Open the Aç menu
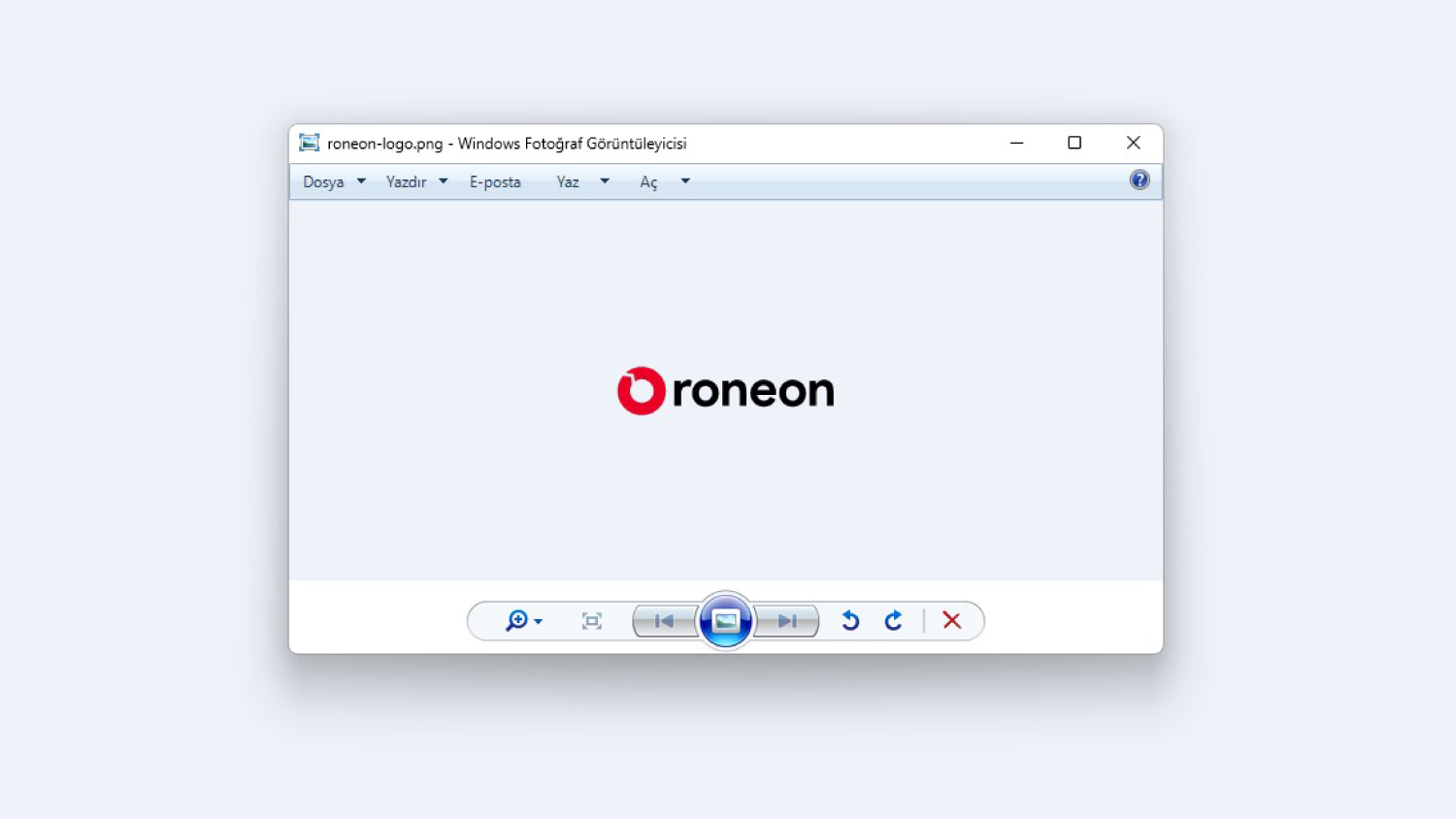Image resolution: width=1456 pixels, height=819 pixels. (x=648, y=181)
